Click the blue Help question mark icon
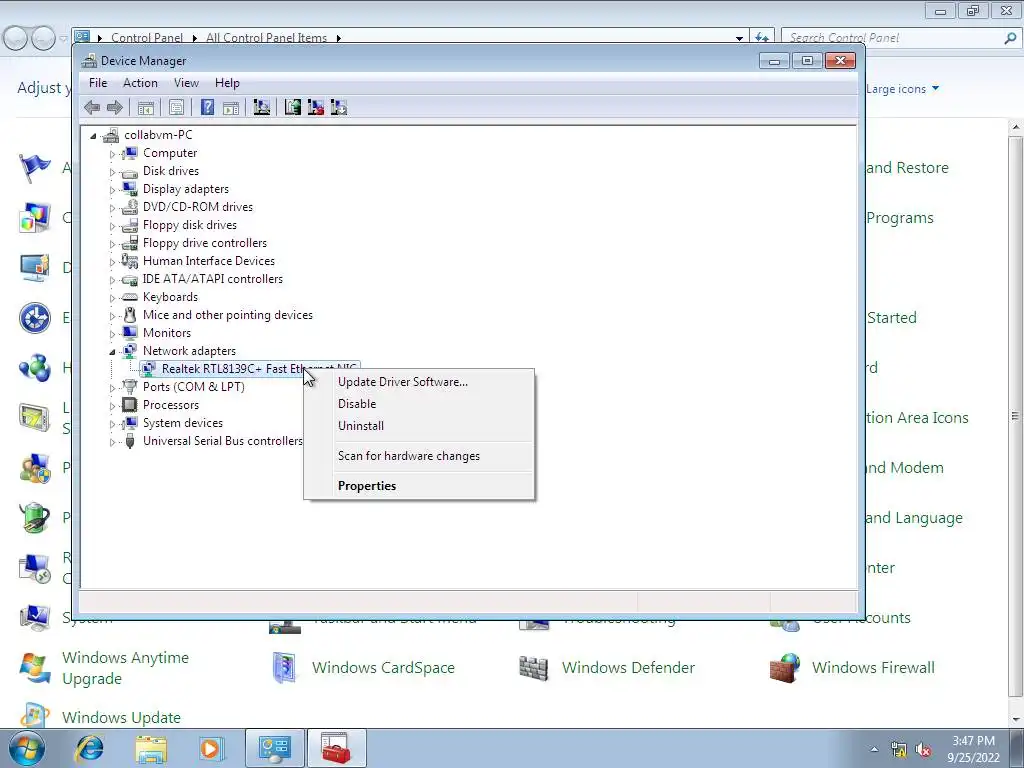 pos(207,107)
